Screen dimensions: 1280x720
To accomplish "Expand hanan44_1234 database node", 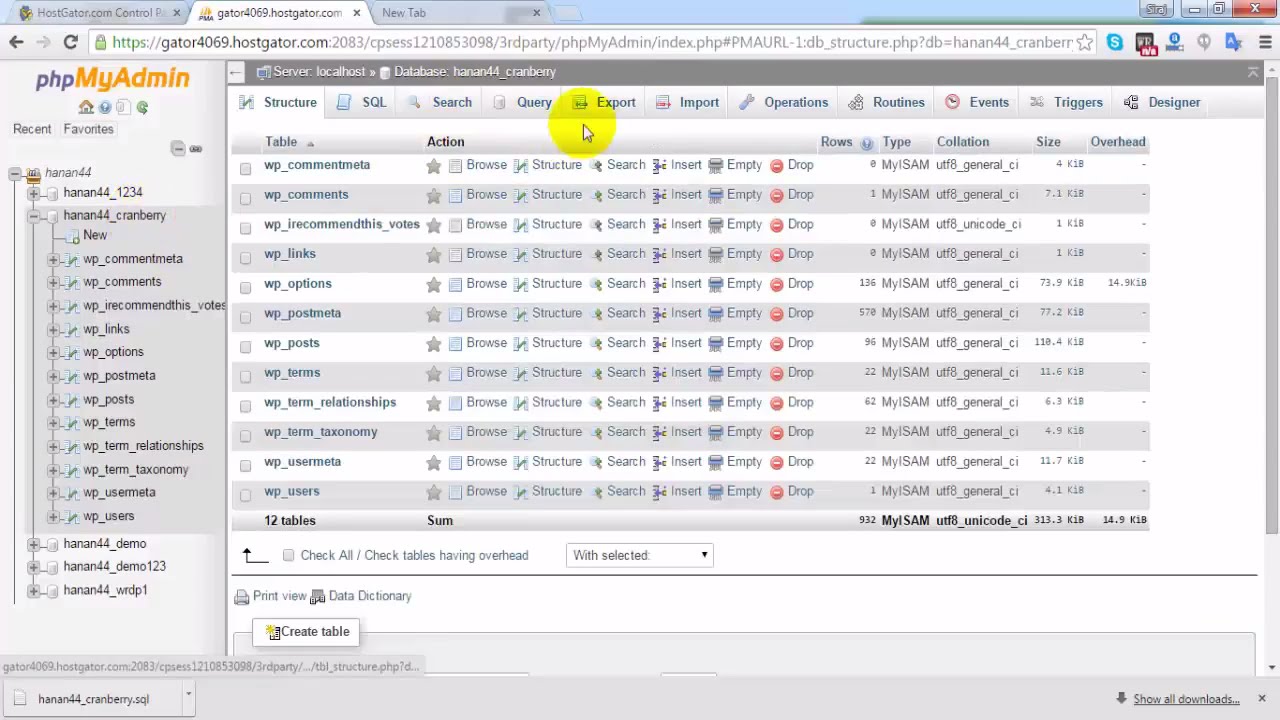I will pyautogui.click(x=33, y=193).
